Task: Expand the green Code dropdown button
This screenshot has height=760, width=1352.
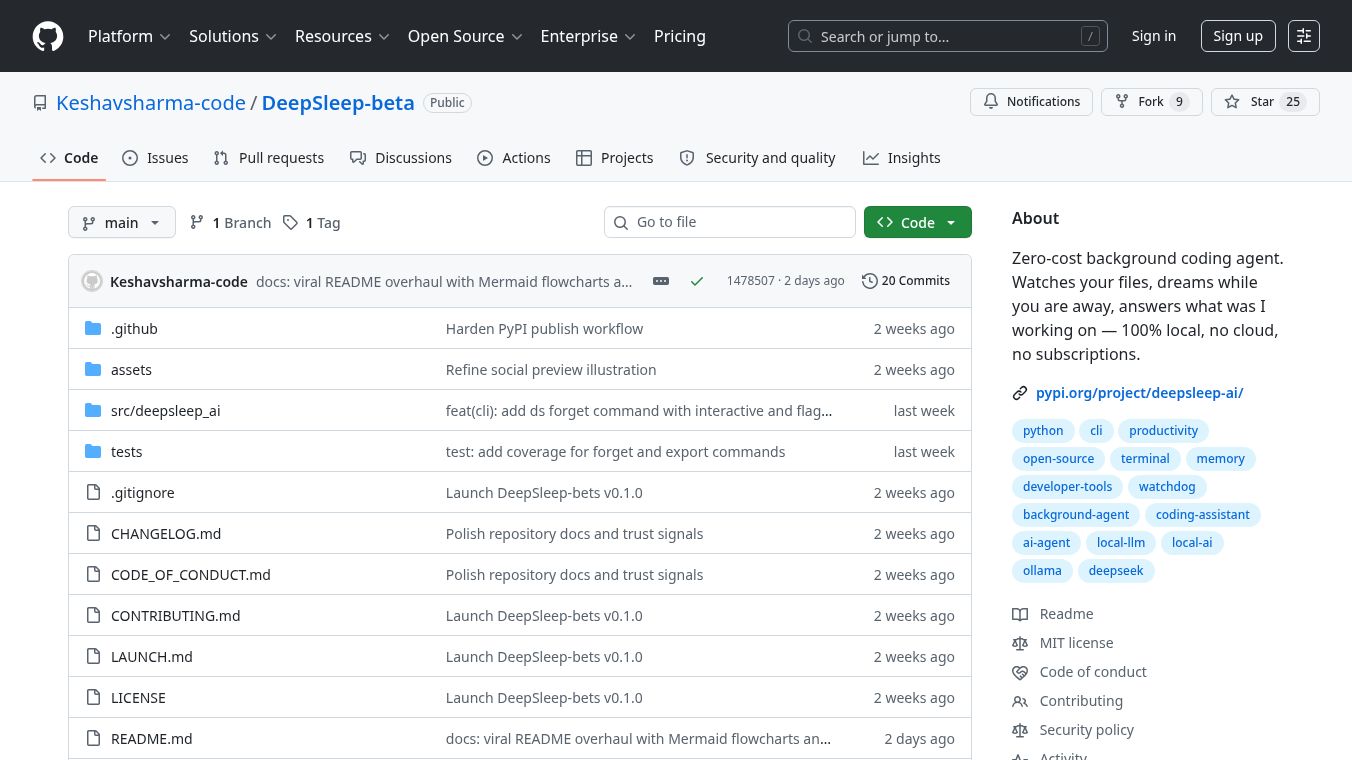Action: 917,223
